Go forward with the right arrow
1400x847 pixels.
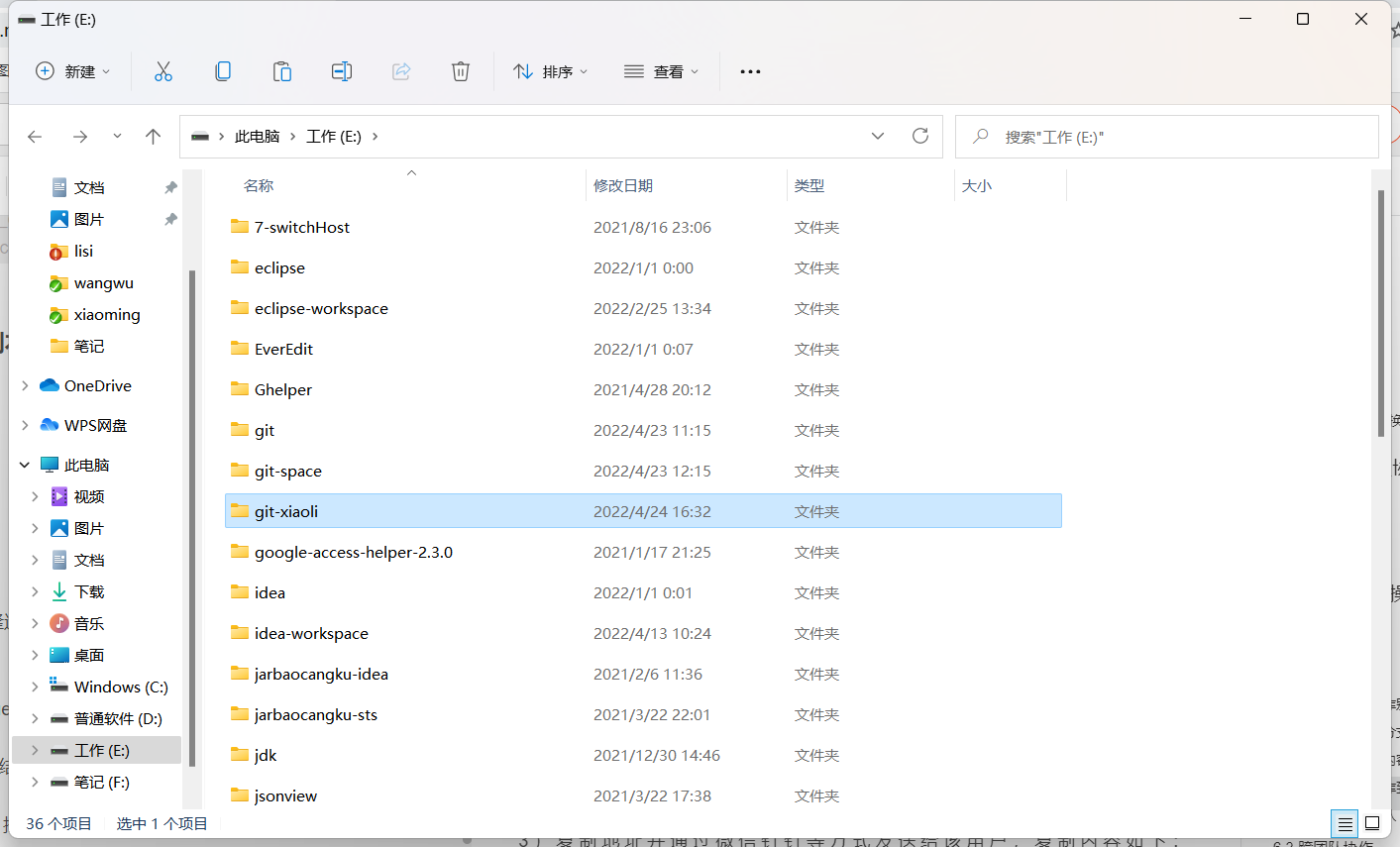(80, 137)
